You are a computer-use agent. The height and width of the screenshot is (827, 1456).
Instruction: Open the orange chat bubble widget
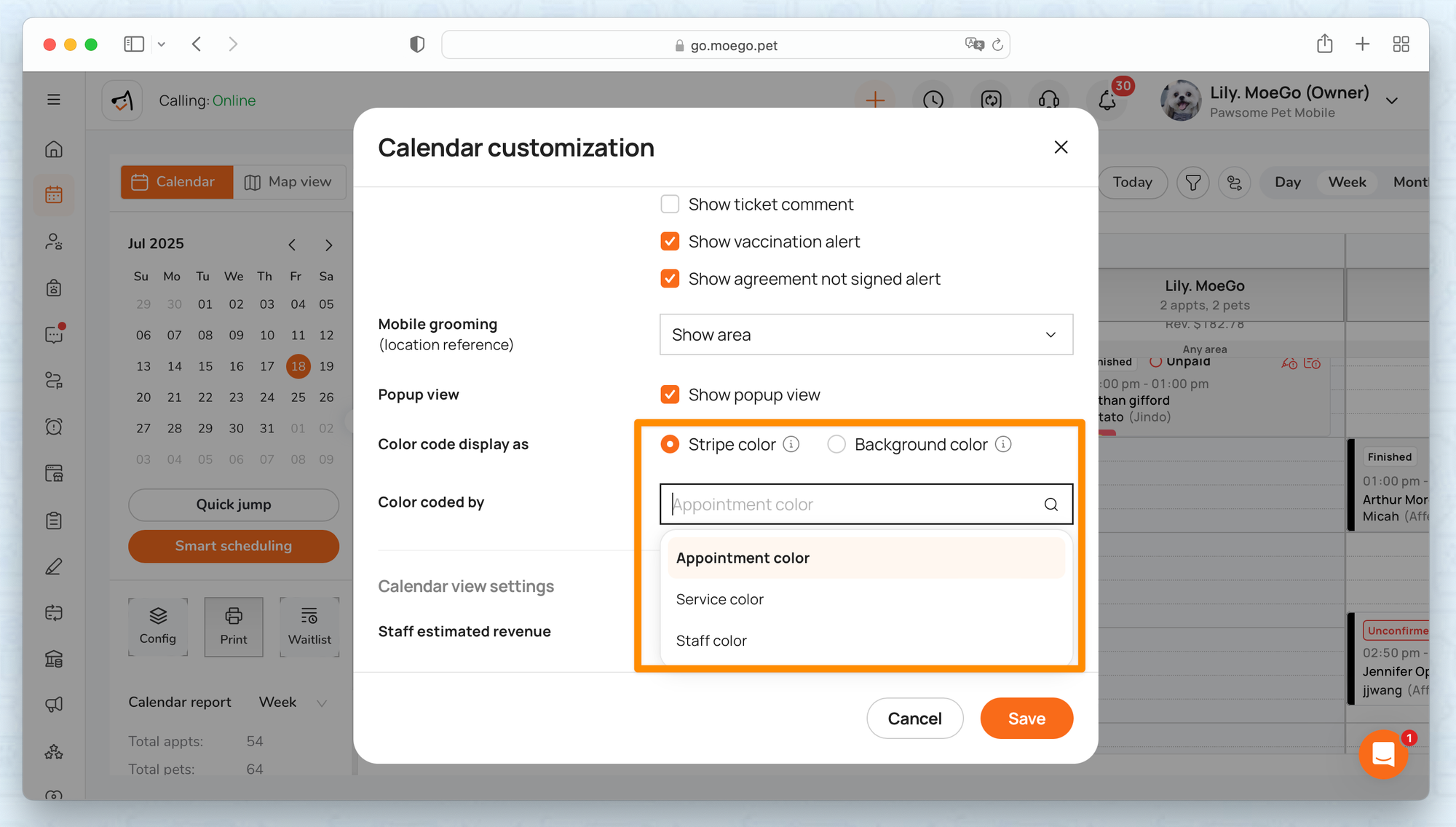[x=1383, y=754]
